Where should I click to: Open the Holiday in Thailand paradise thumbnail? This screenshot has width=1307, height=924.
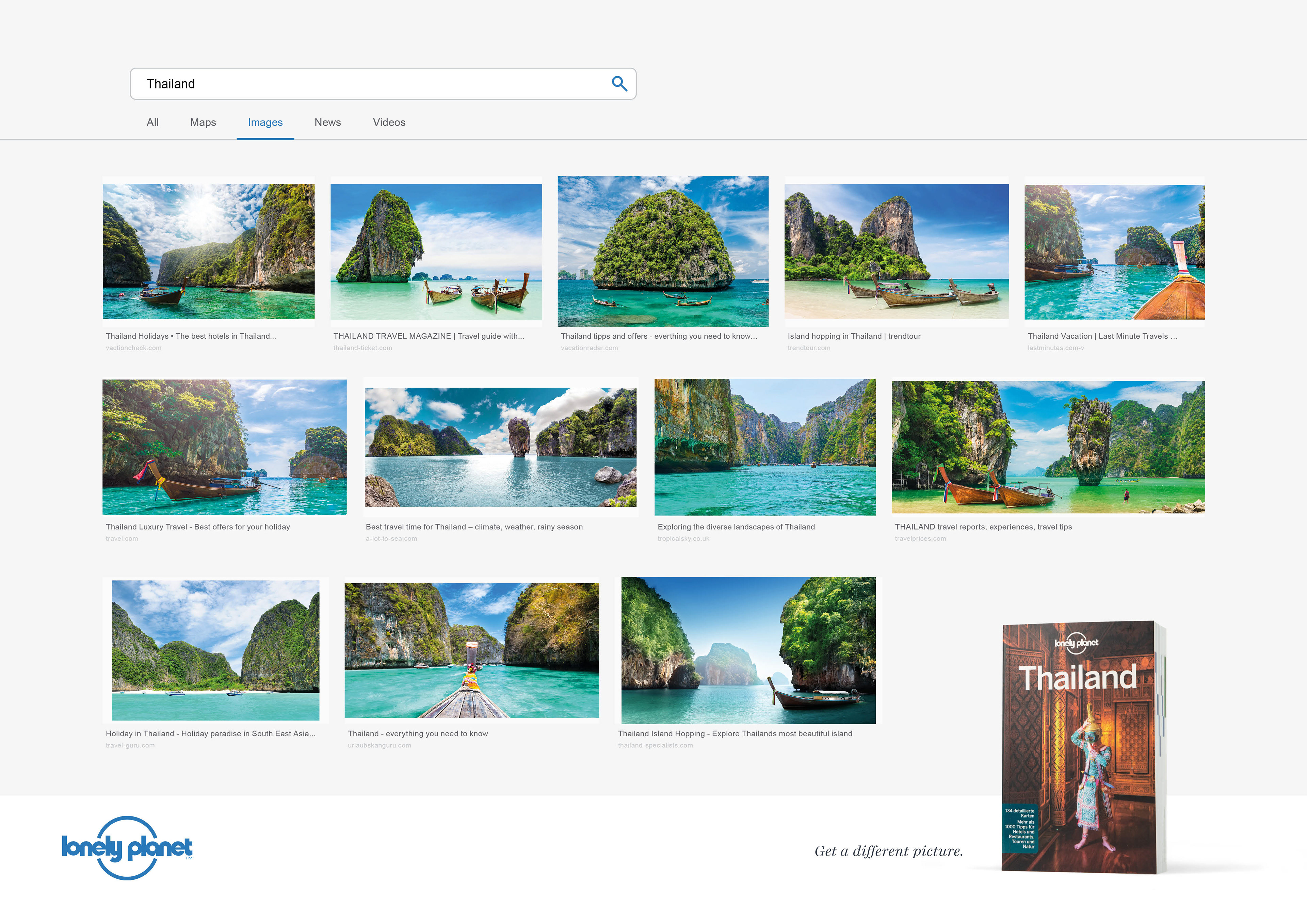pos(215,650)
